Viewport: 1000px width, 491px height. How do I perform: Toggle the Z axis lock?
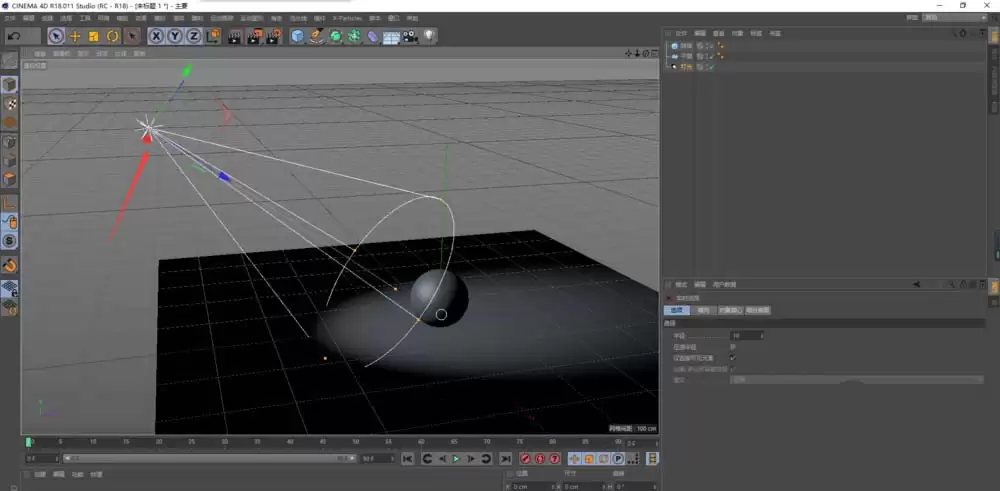click(194, 36)
